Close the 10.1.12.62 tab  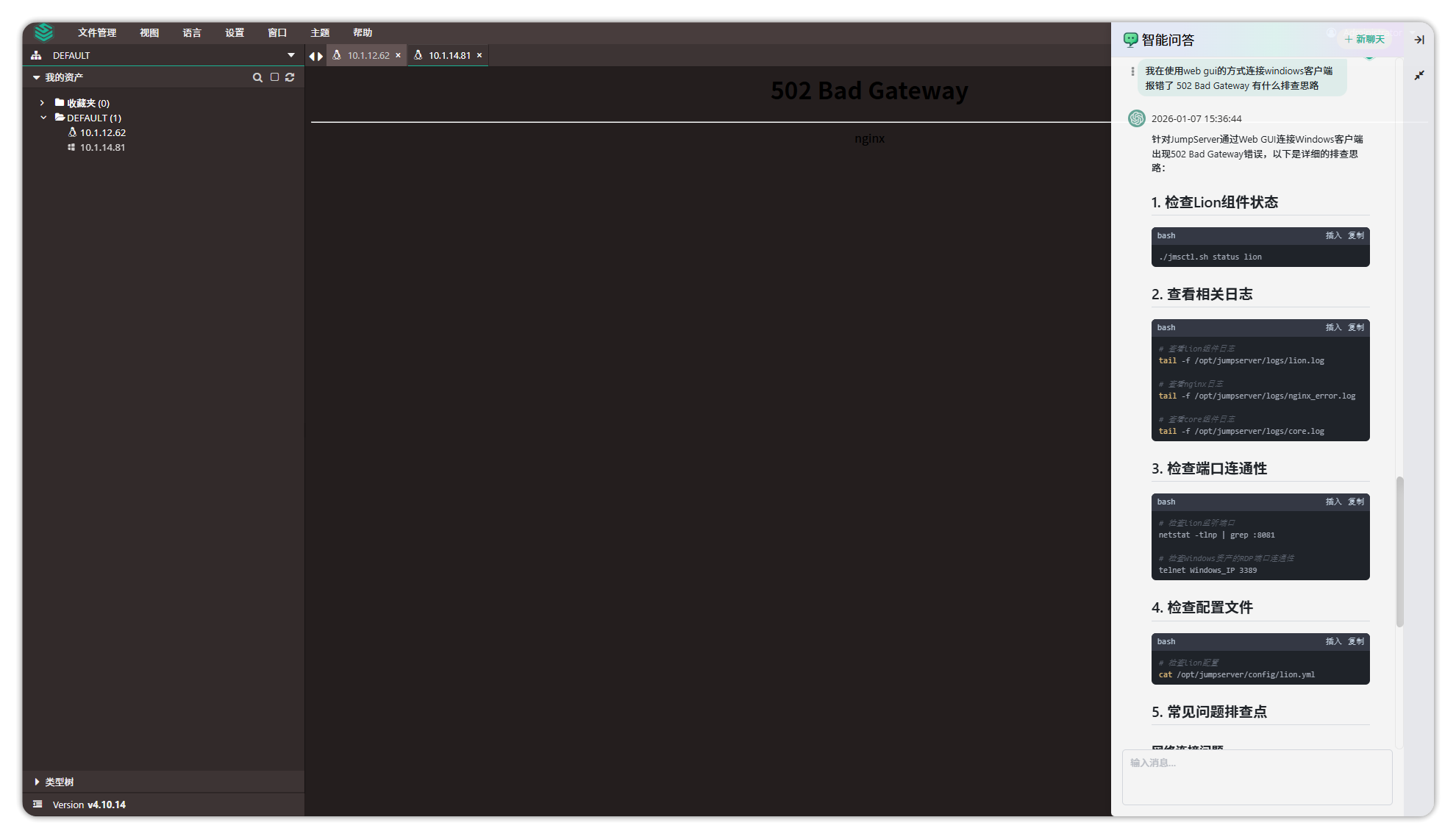(x=399, y=55)
